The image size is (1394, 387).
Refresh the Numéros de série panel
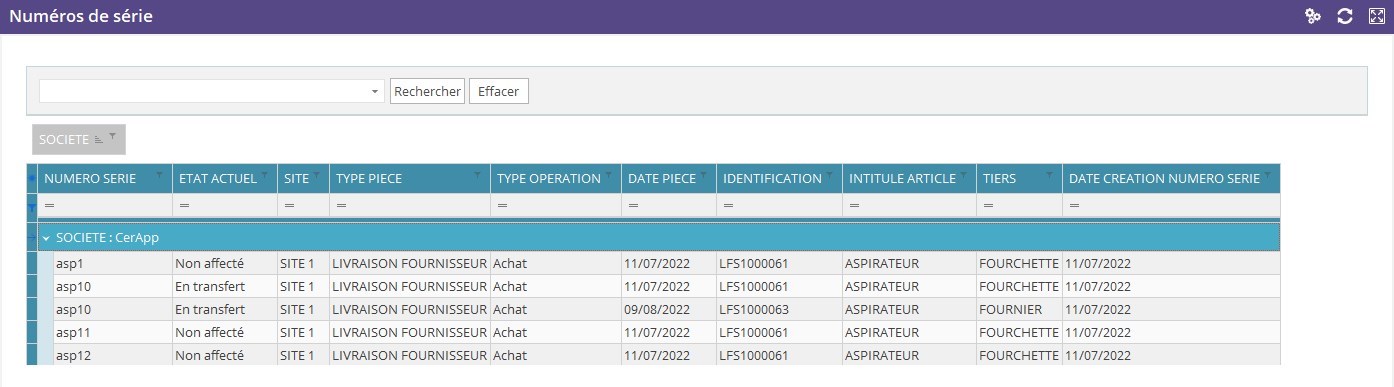pos(1345,16)
